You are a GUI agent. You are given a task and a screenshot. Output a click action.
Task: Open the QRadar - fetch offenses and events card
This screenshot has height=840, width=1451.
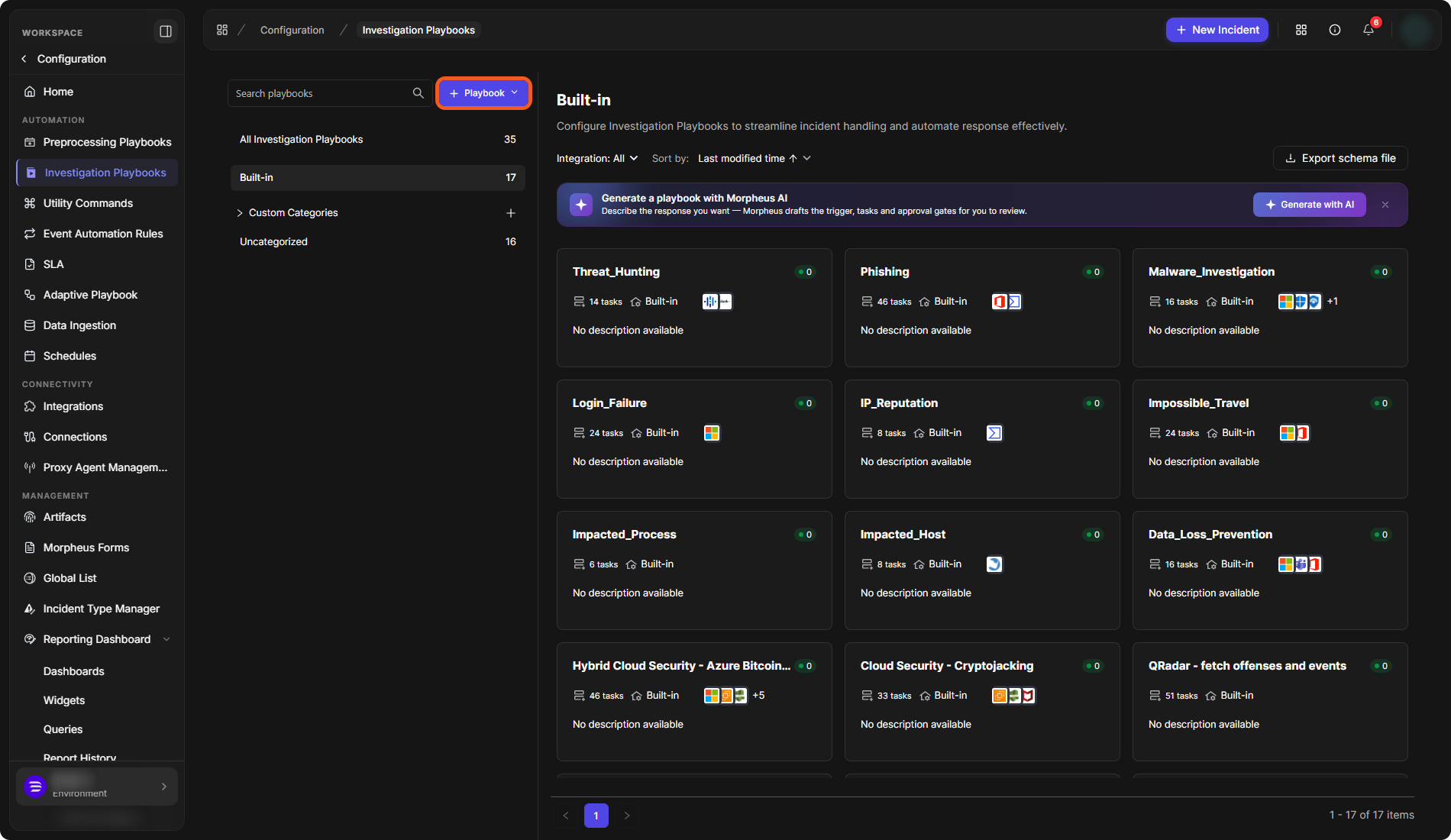click(x=1270, y=702)
